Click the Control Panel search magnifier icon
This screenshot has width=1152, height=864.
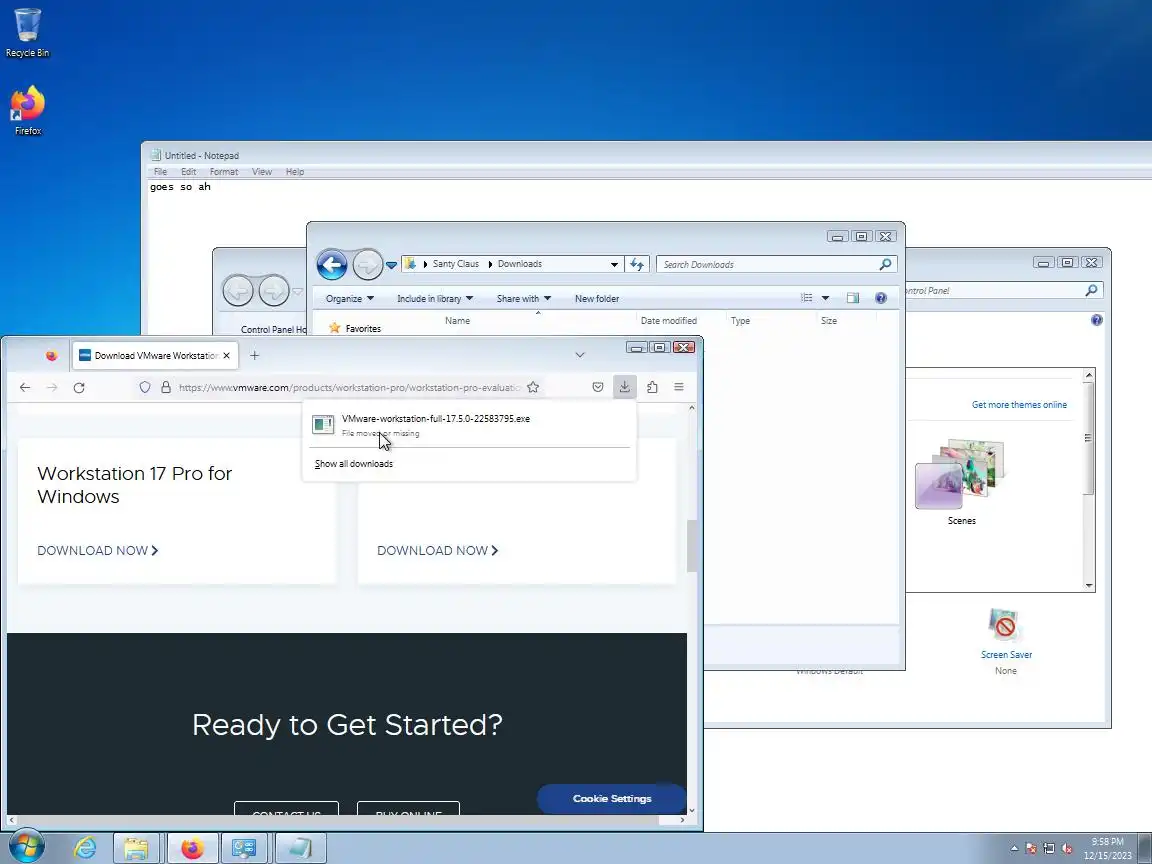coord(1091,290)
